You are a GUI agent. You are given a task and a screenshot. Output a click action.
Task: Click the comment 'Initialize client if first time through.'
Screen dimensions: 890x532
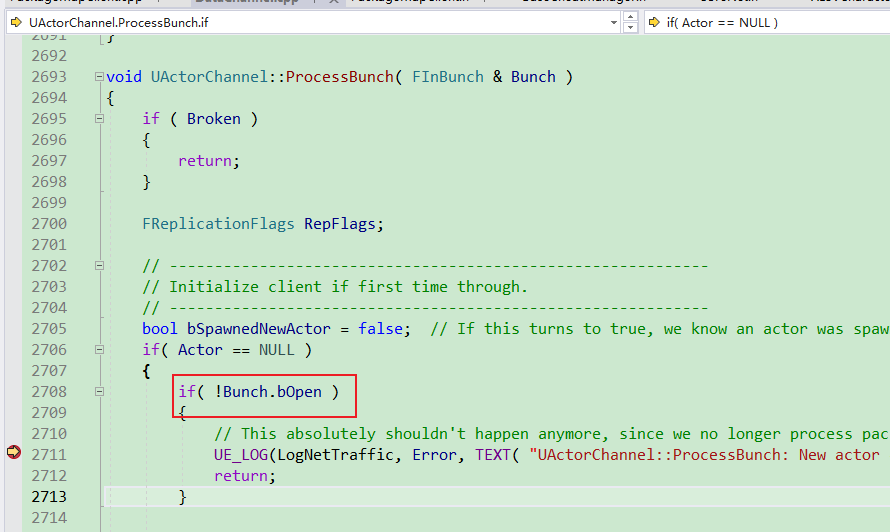(349, 287)
